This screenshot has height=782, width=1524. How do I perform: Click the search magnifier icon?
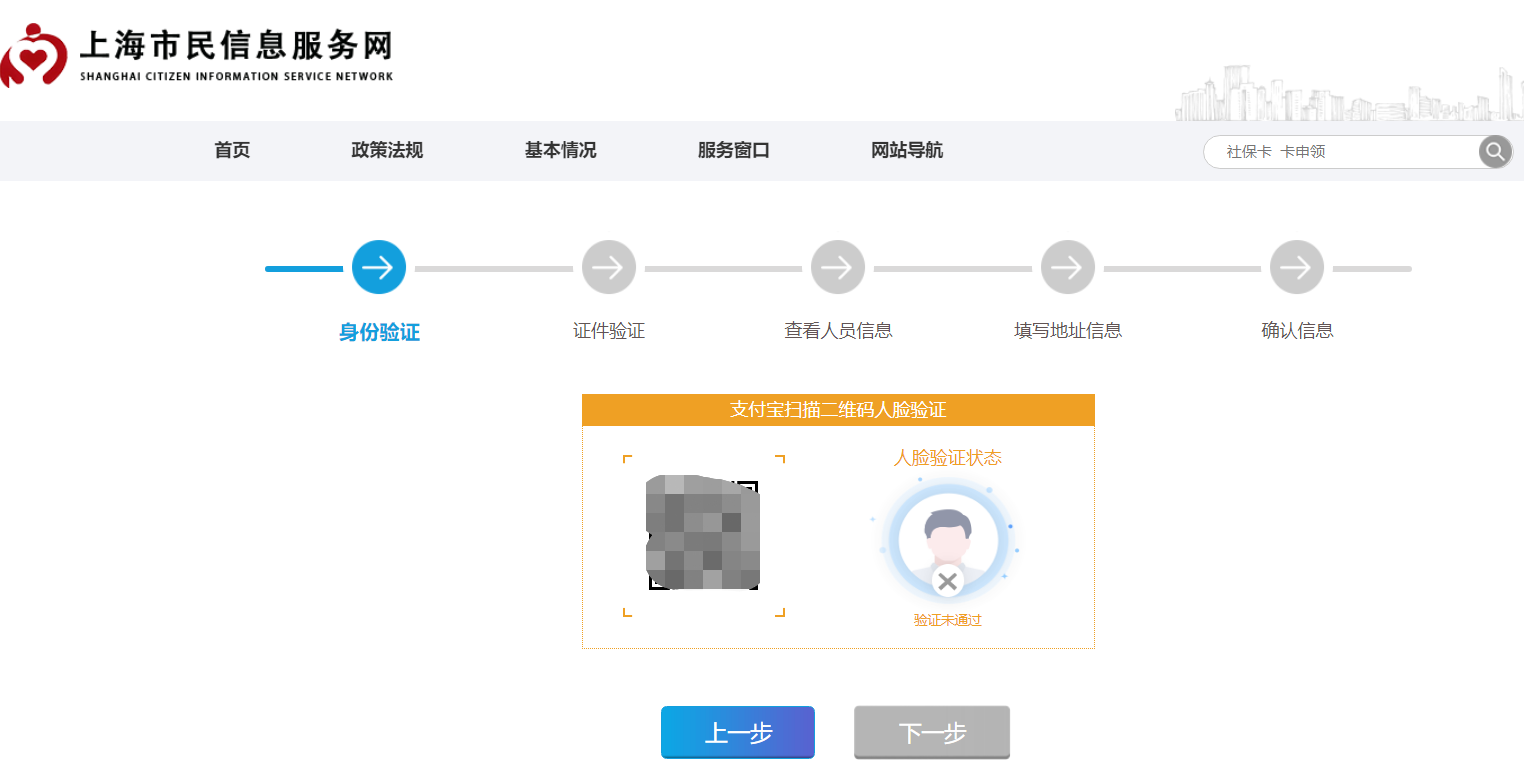pos(1495,152)
